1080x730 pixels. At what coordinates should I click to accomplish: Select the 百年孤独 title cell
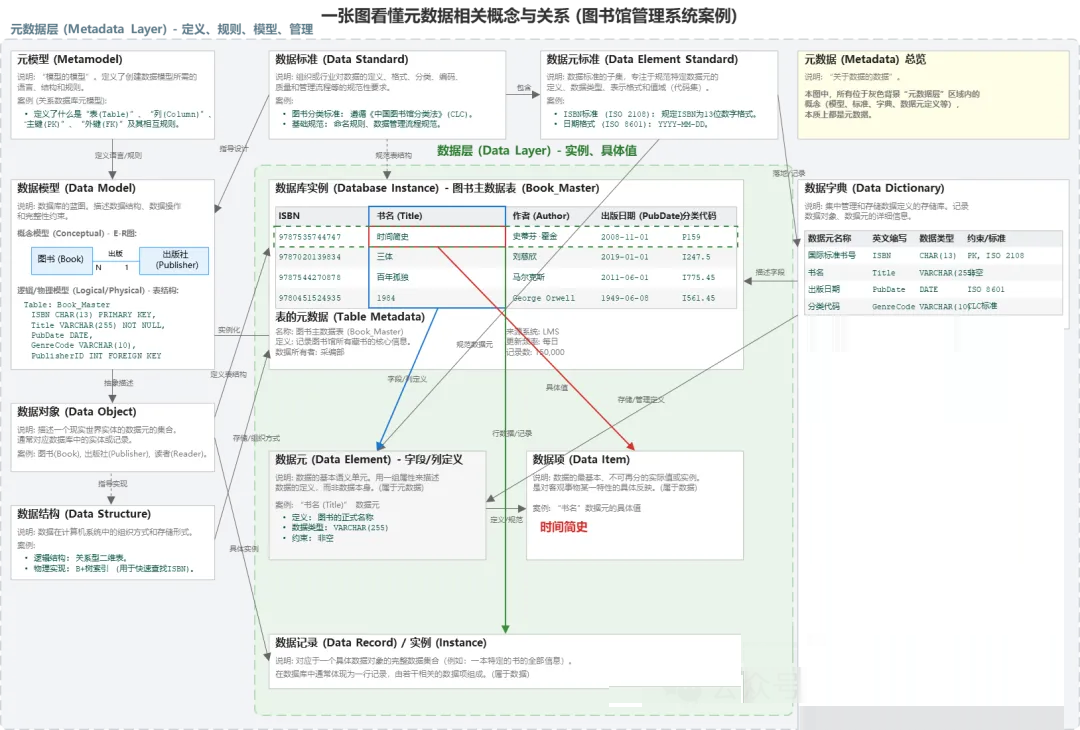(x=392, y=277)
